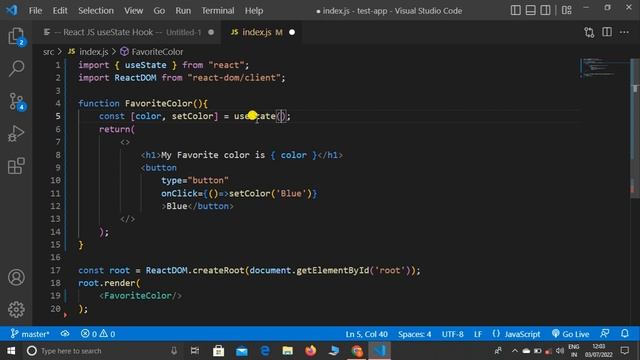Screen dimensions: 640x360
Task: Toggle the bottom panel layout icon
Action: click(x=530, y=10)
